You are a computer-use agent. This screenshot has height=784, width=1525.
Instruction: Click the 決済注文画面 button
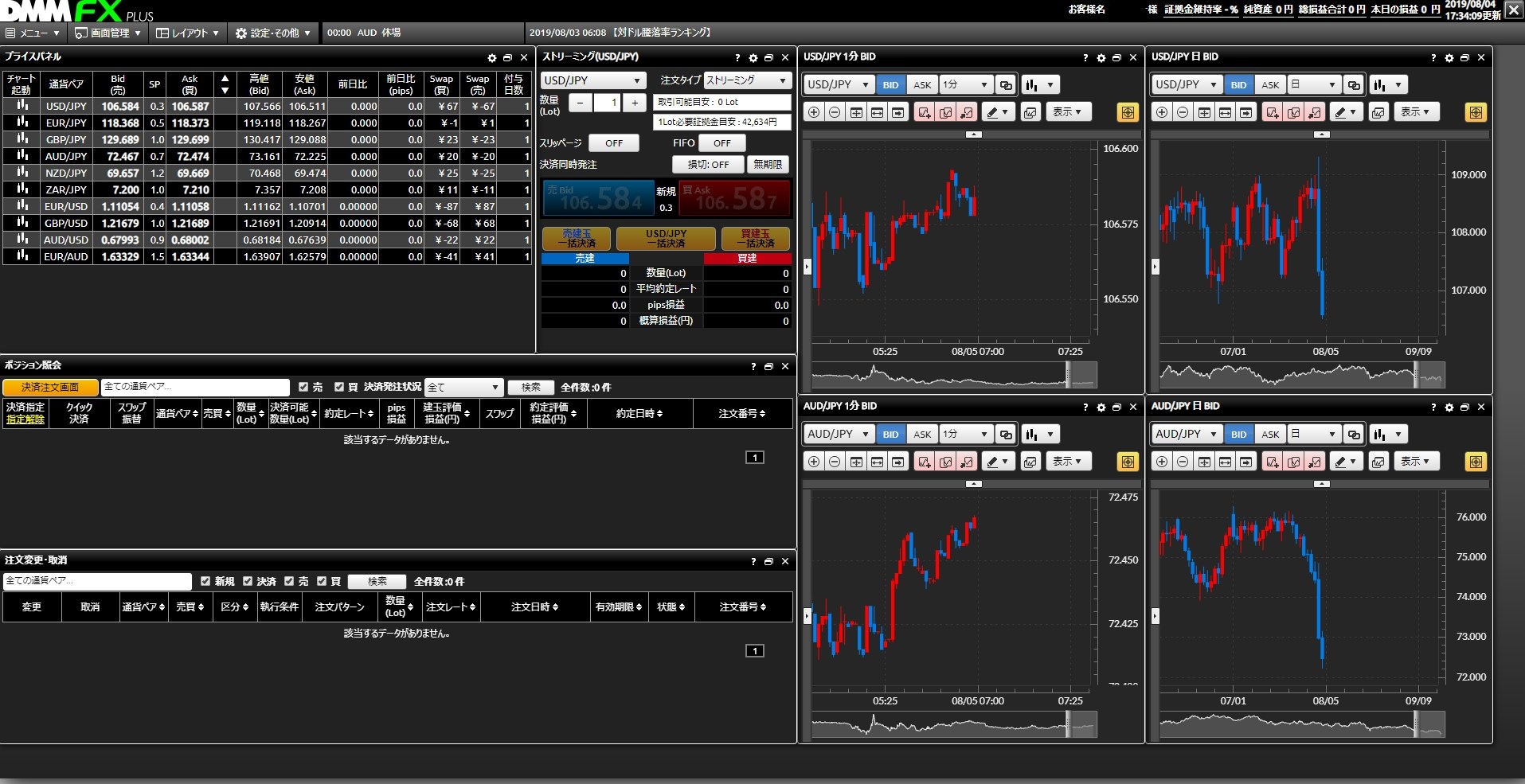(x=50, y=388)
